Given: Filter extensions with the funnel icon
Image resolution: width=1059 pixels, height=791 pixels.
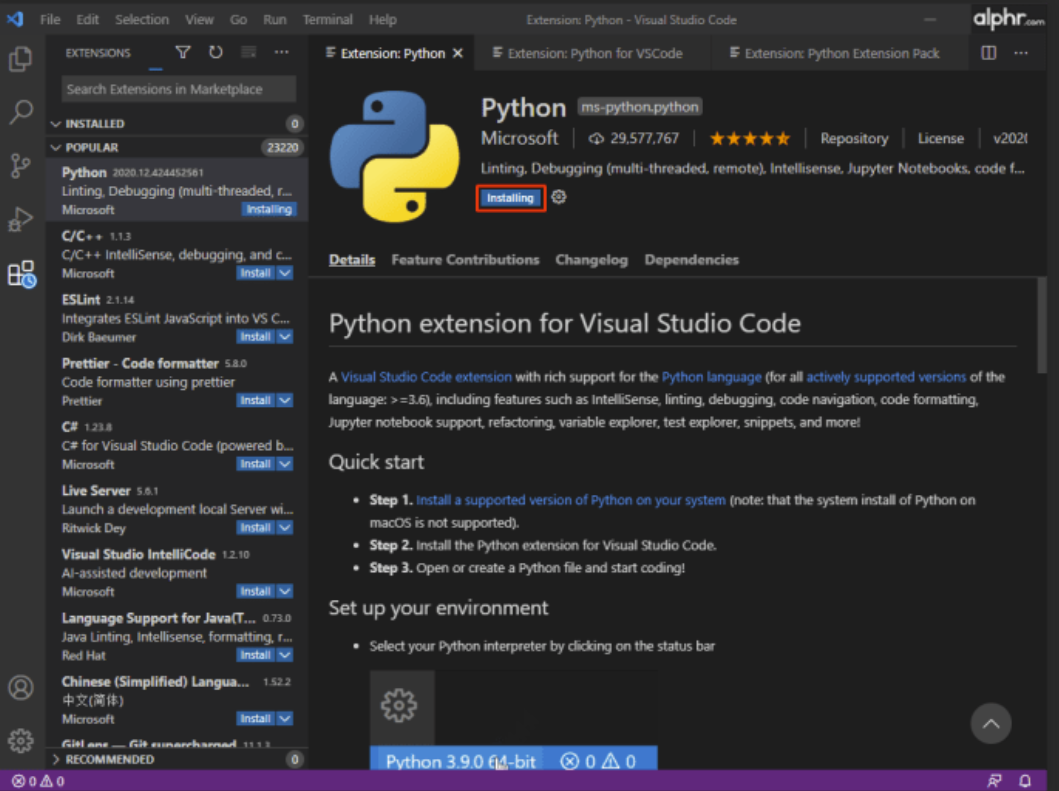Looking at the screenshot, I should (183, 53).
